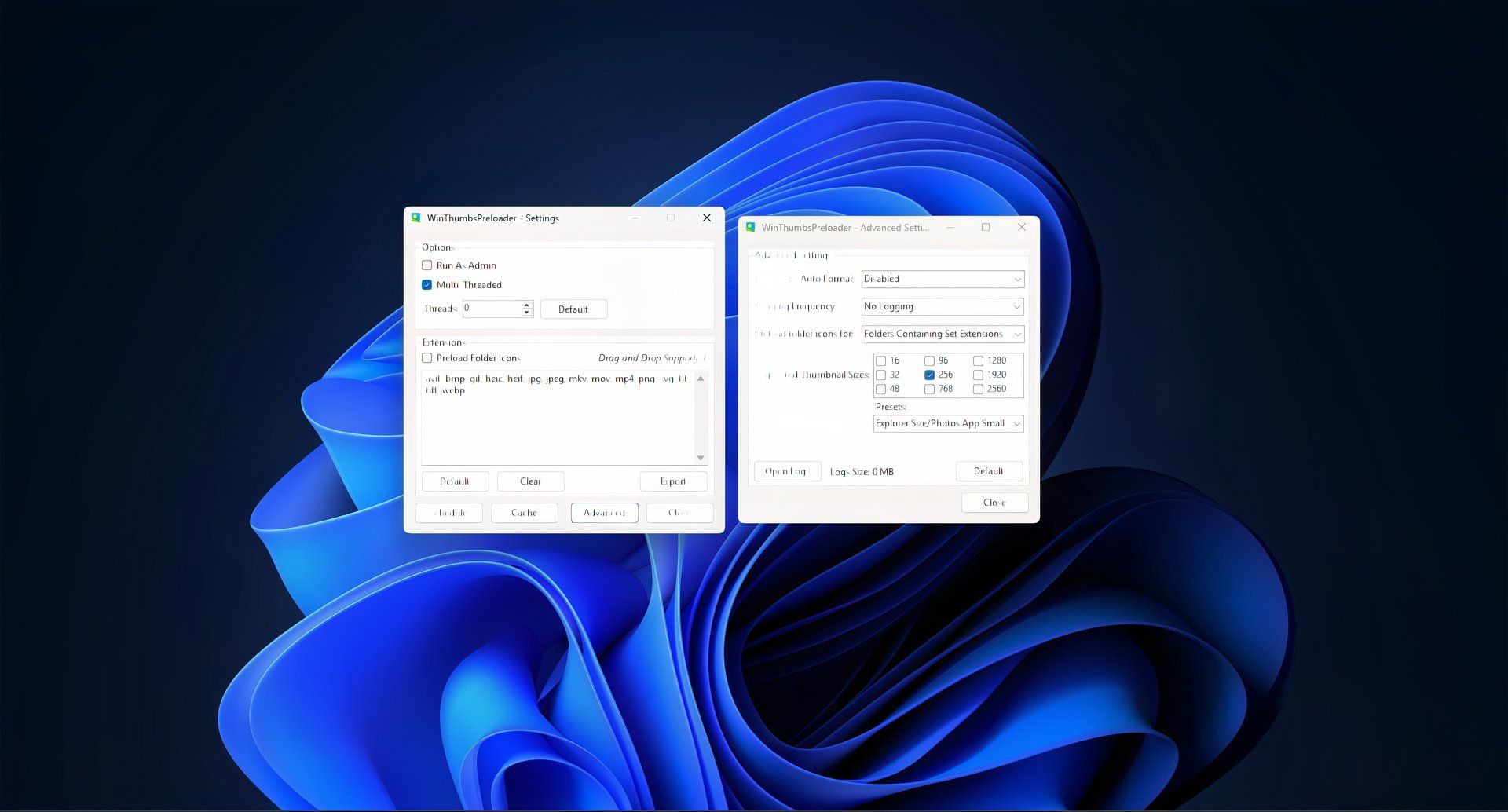Tick the Preload Folder Icons checkbox
1508x812 pixels.
[427, 358]
